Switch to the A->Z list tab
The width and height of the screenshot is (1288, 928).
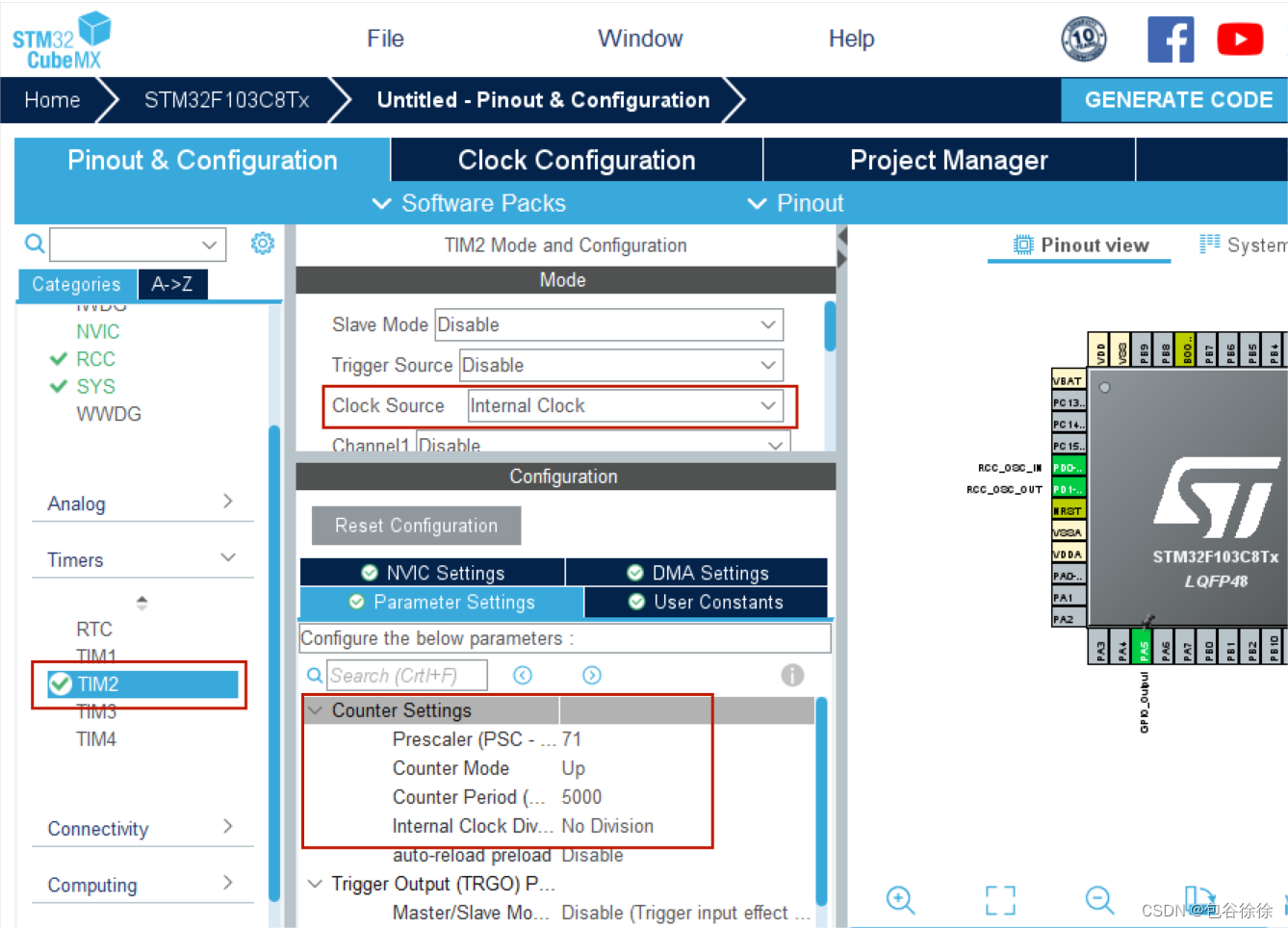172,284
